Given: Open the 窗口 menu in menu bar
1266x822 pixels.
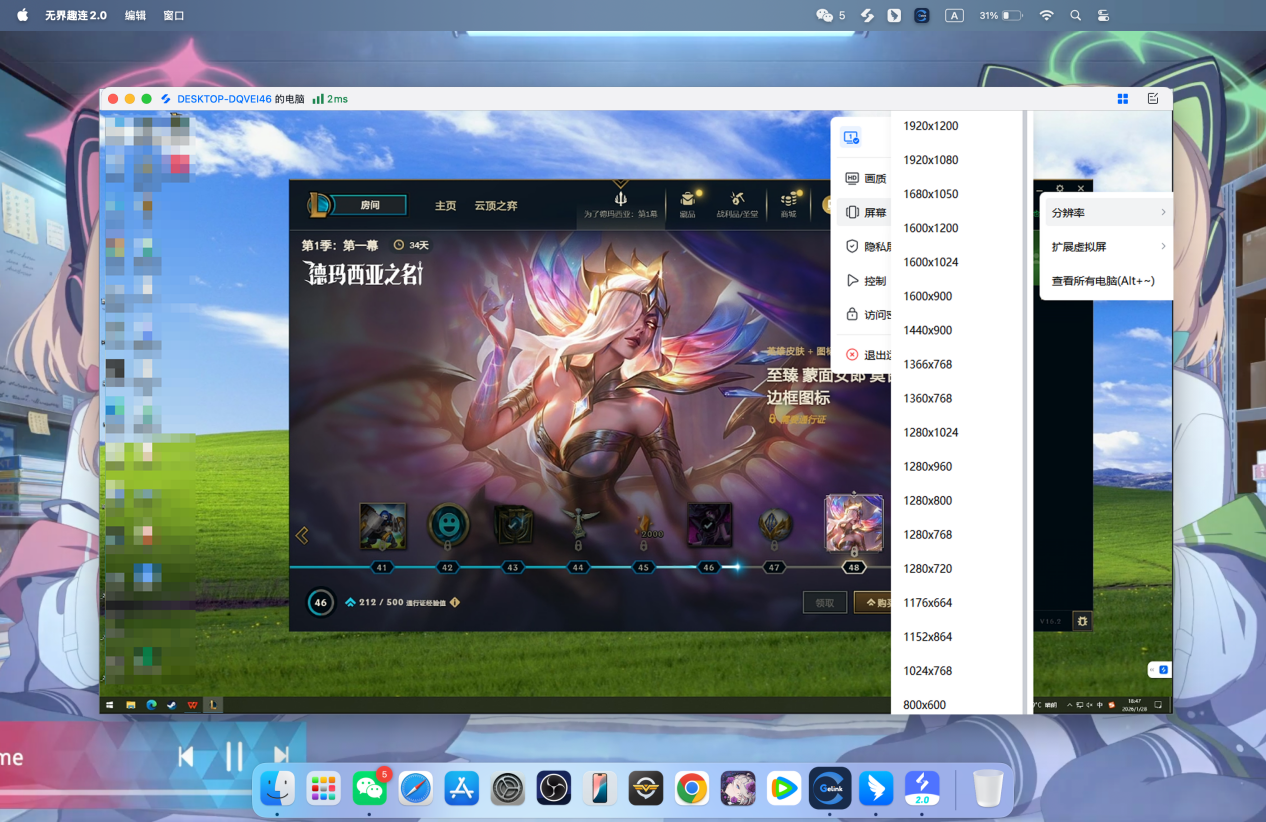Looking at the screenshot, I should pos(174,16).
